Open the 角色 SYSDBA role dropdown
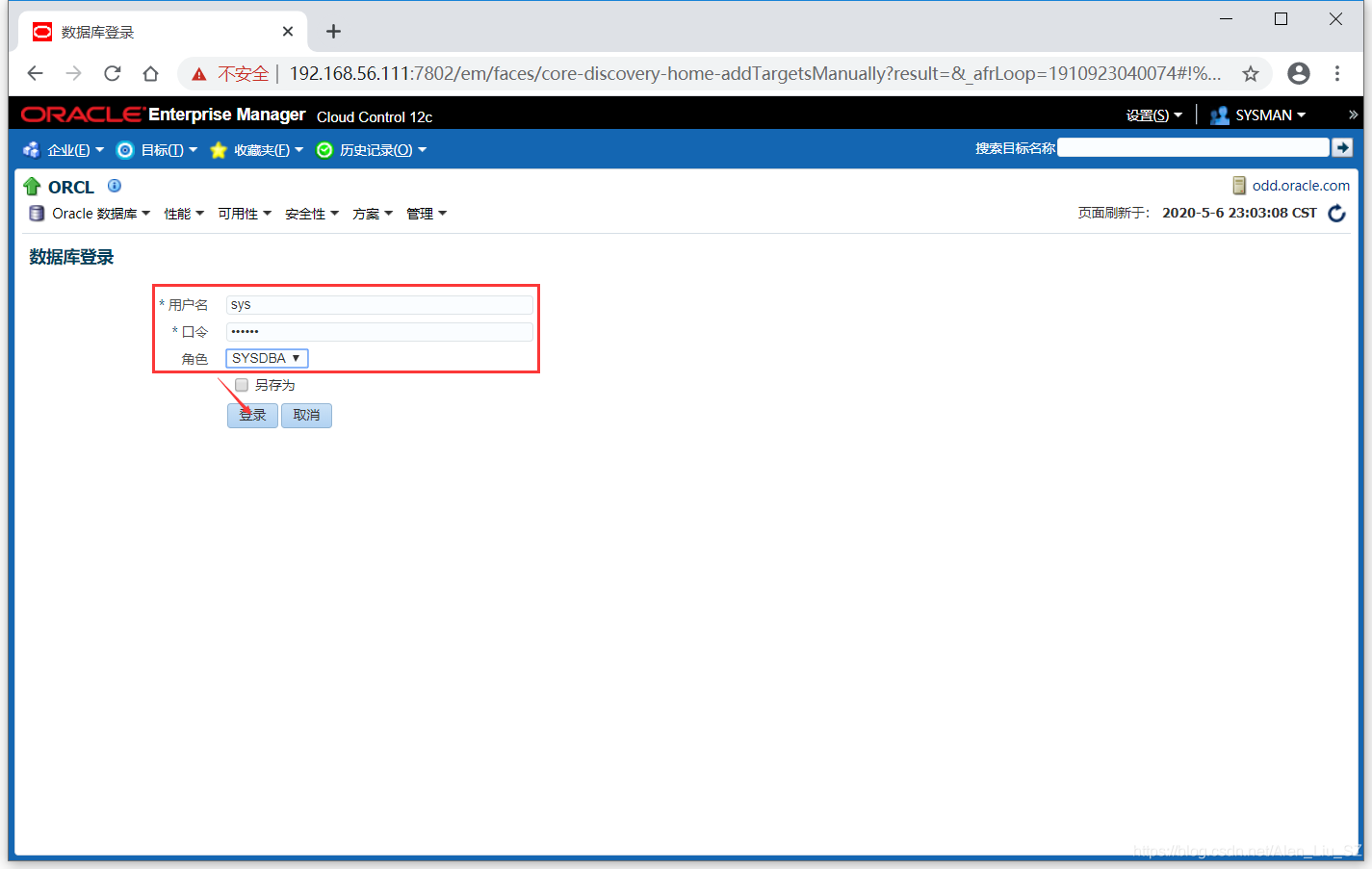 tap(267, 358)
